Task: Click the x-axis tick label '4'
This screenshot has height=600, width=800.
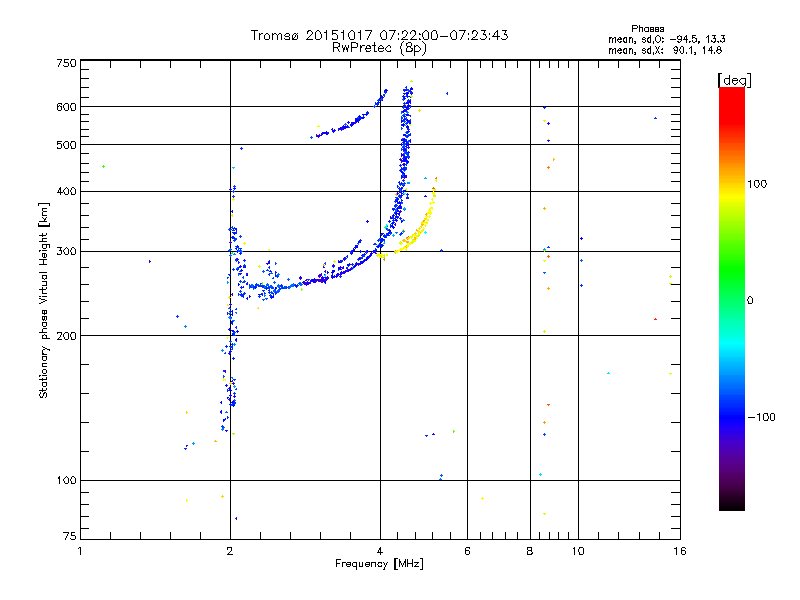Action: 380,551
